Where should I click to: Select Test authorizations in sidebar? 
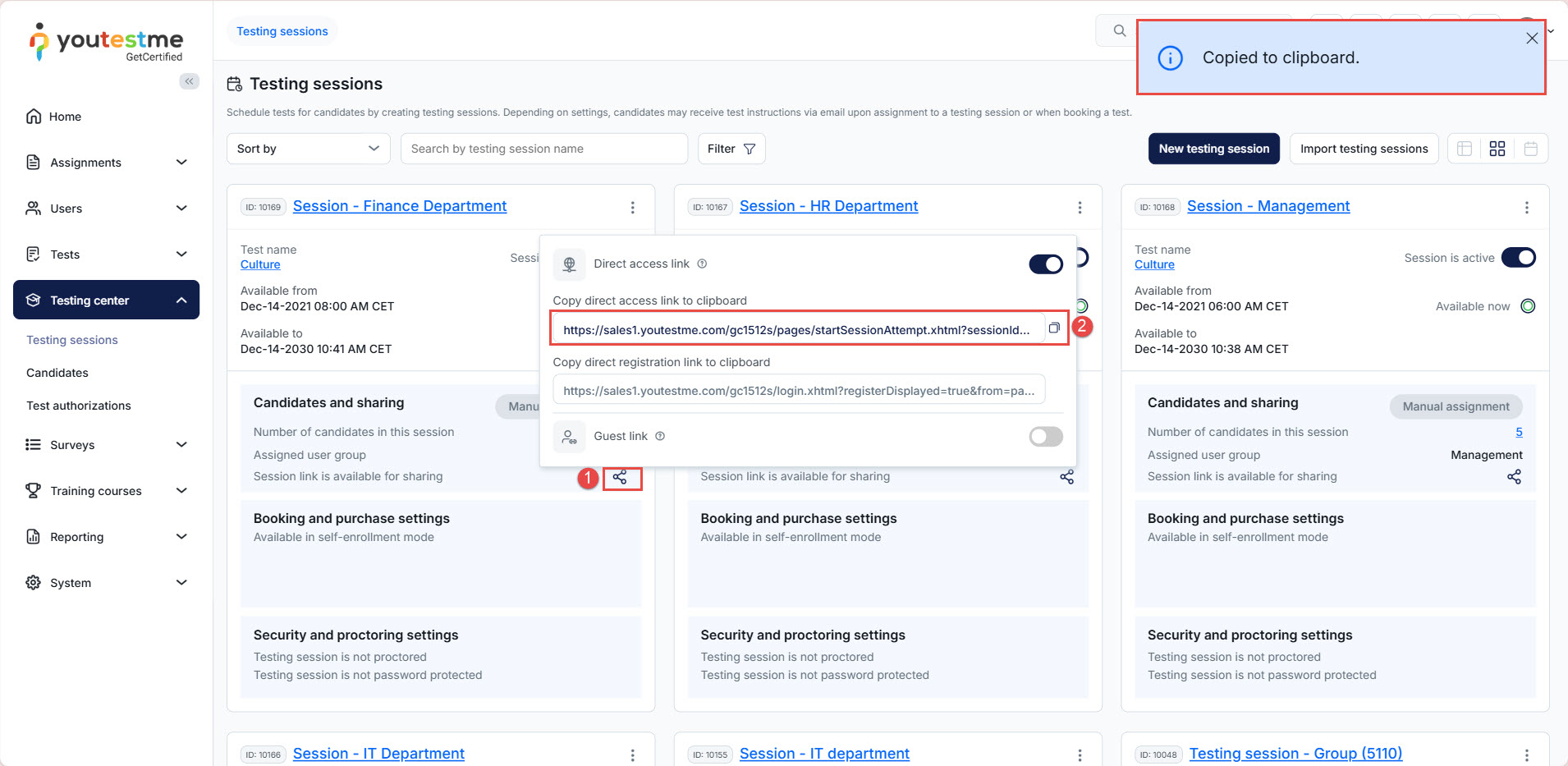[79, 406]
